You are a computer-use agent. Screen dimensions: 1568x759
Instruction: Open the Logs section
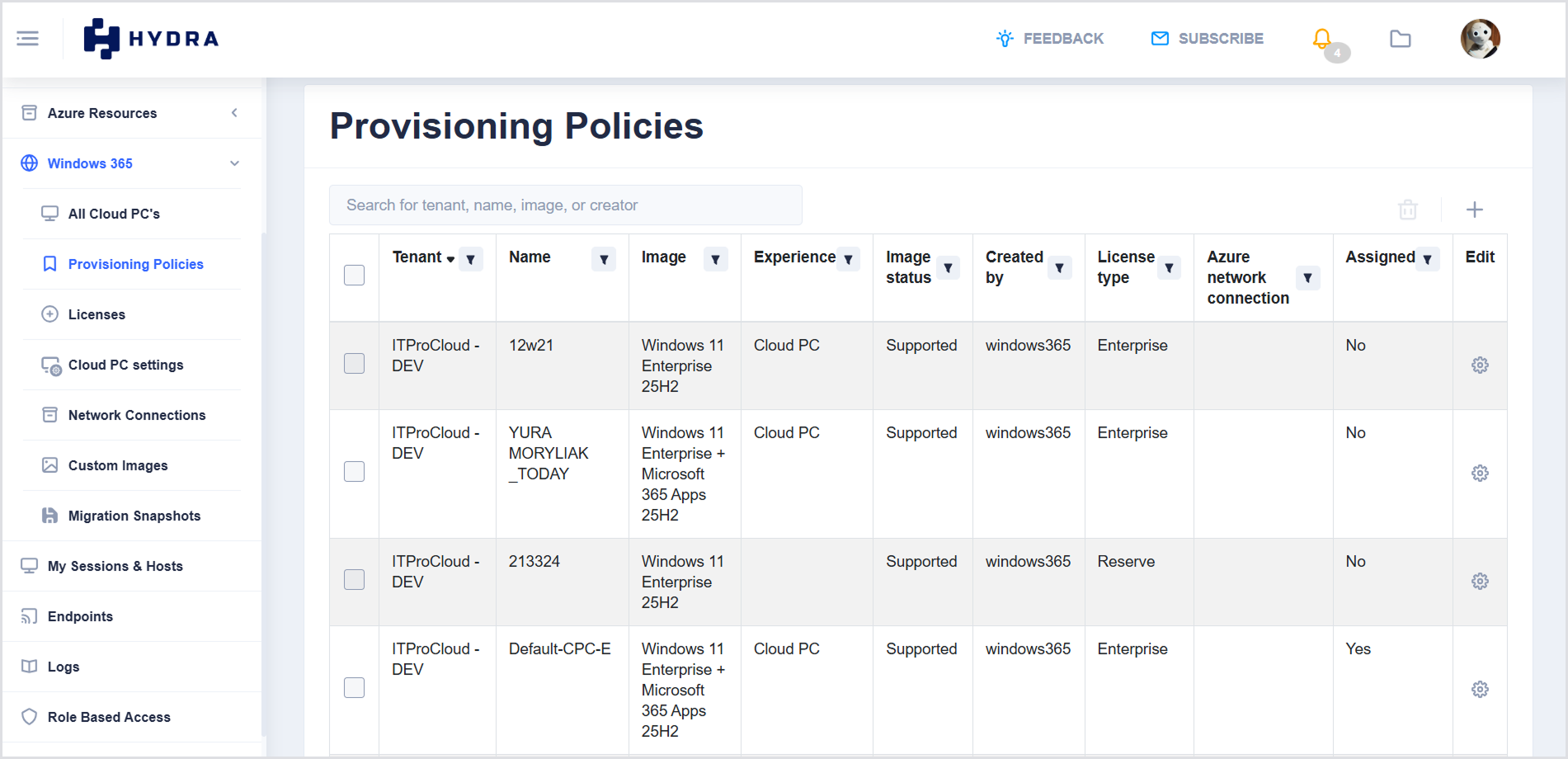coord(132,667)
